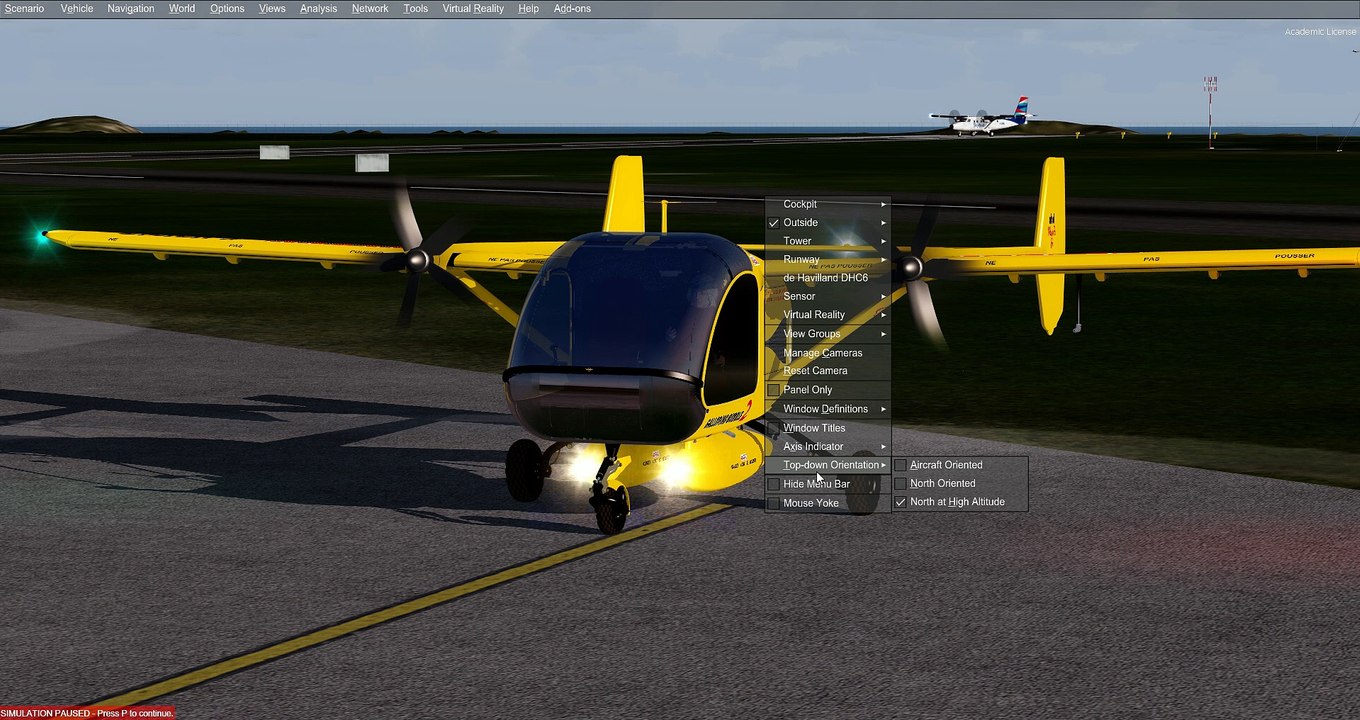Open the Options menu
Viewport: 1360px width, 720px height.
pos(227,8)
